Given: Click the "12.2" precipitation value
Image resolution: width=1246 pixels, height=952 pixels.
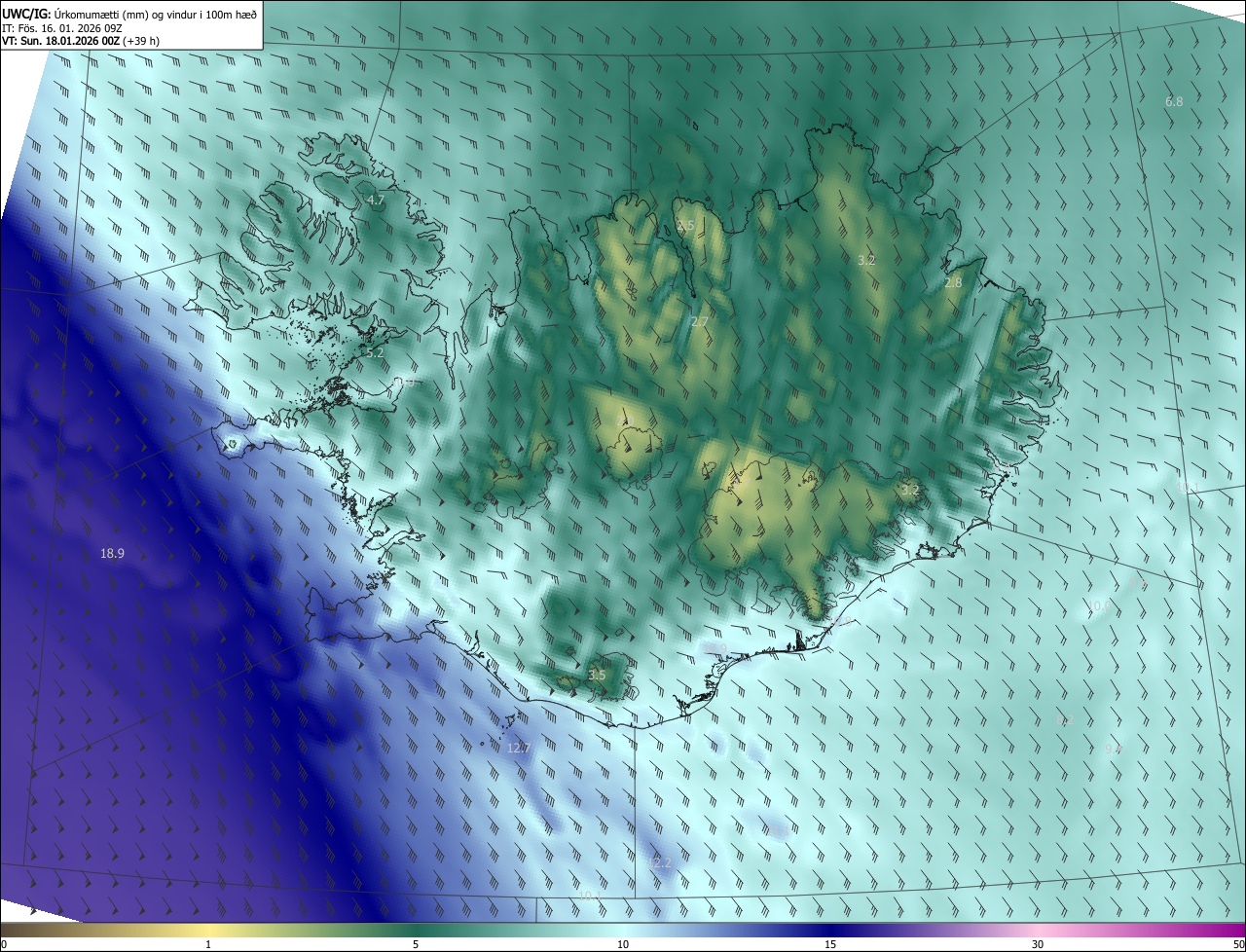Looking at the screenshot, I should tap(660, 863).
